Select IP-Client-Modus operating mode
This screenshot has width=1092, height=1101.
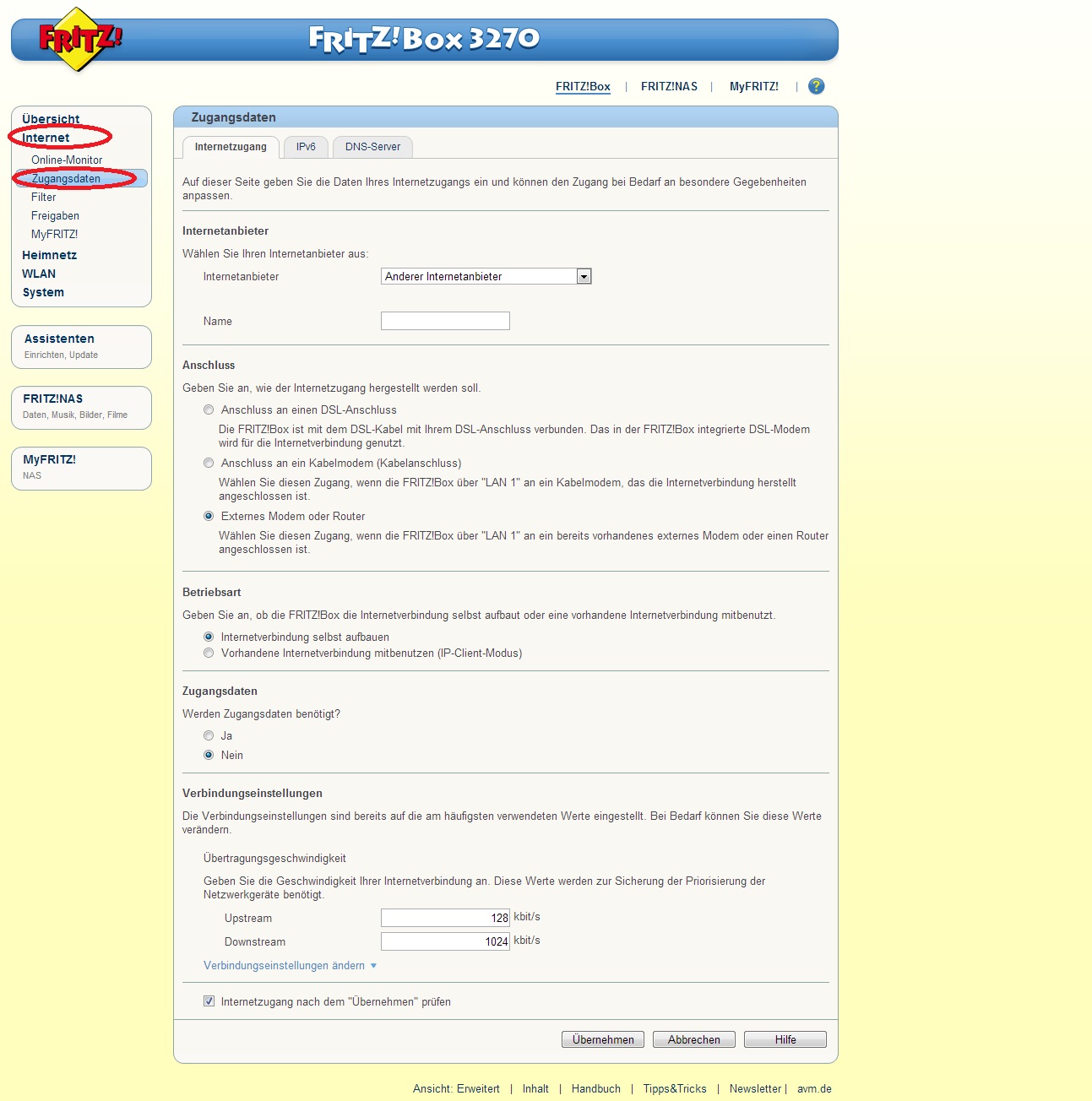click(x=209, y=654)
